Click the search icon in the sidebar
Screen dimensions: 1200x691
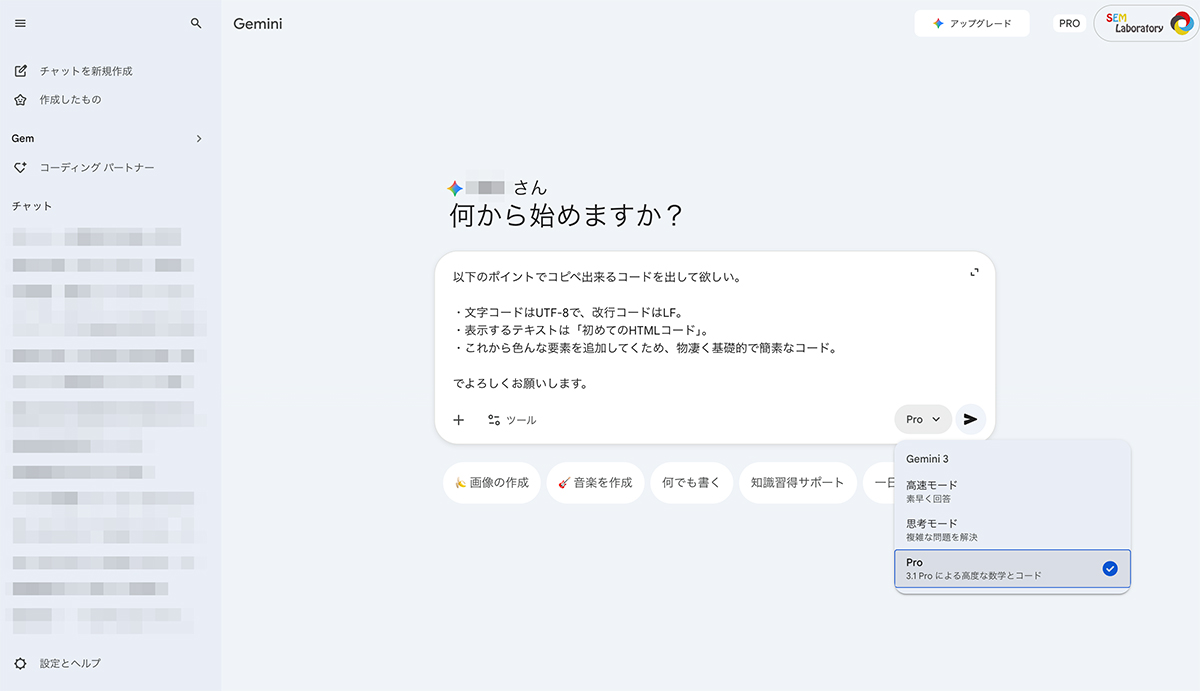196,23
